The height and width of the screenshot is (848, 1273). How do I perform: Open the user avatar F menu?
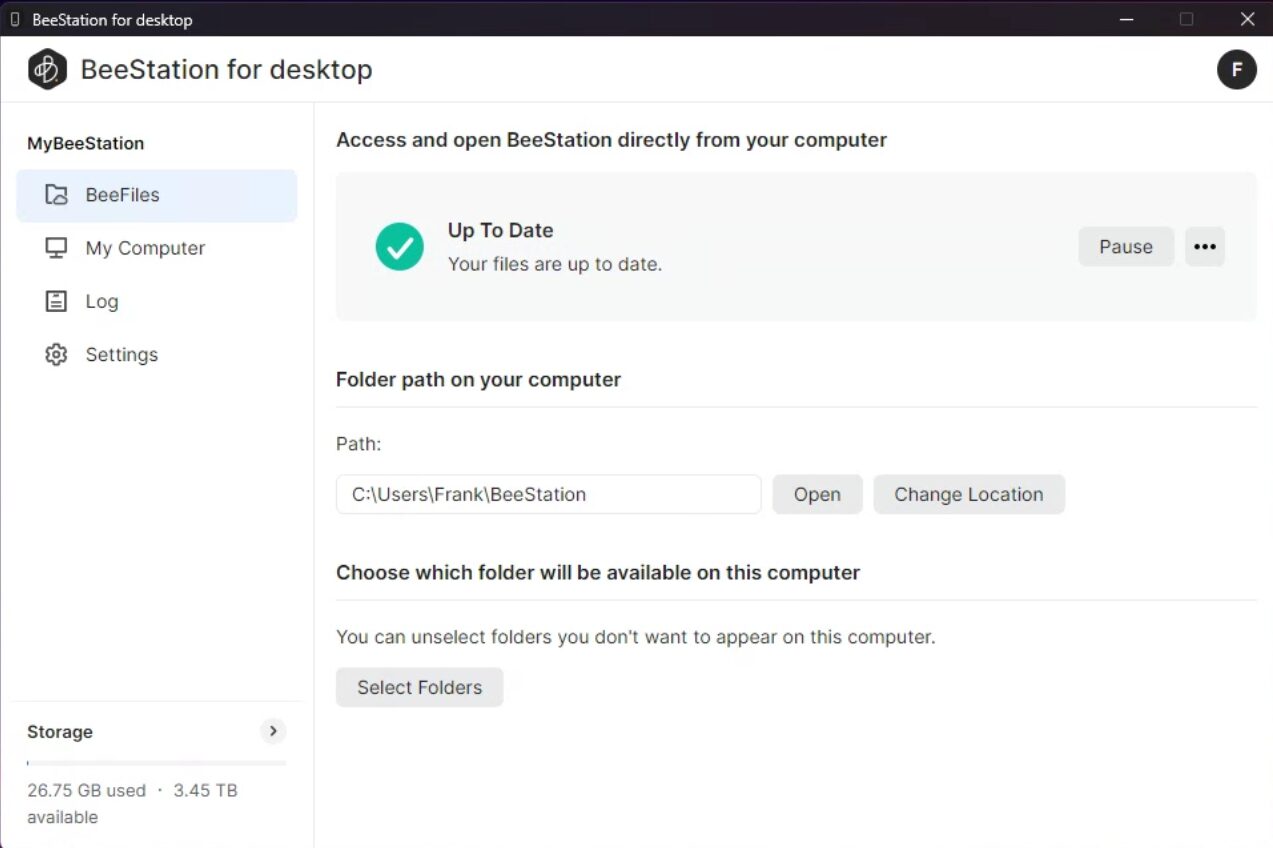pos(1236,69)
